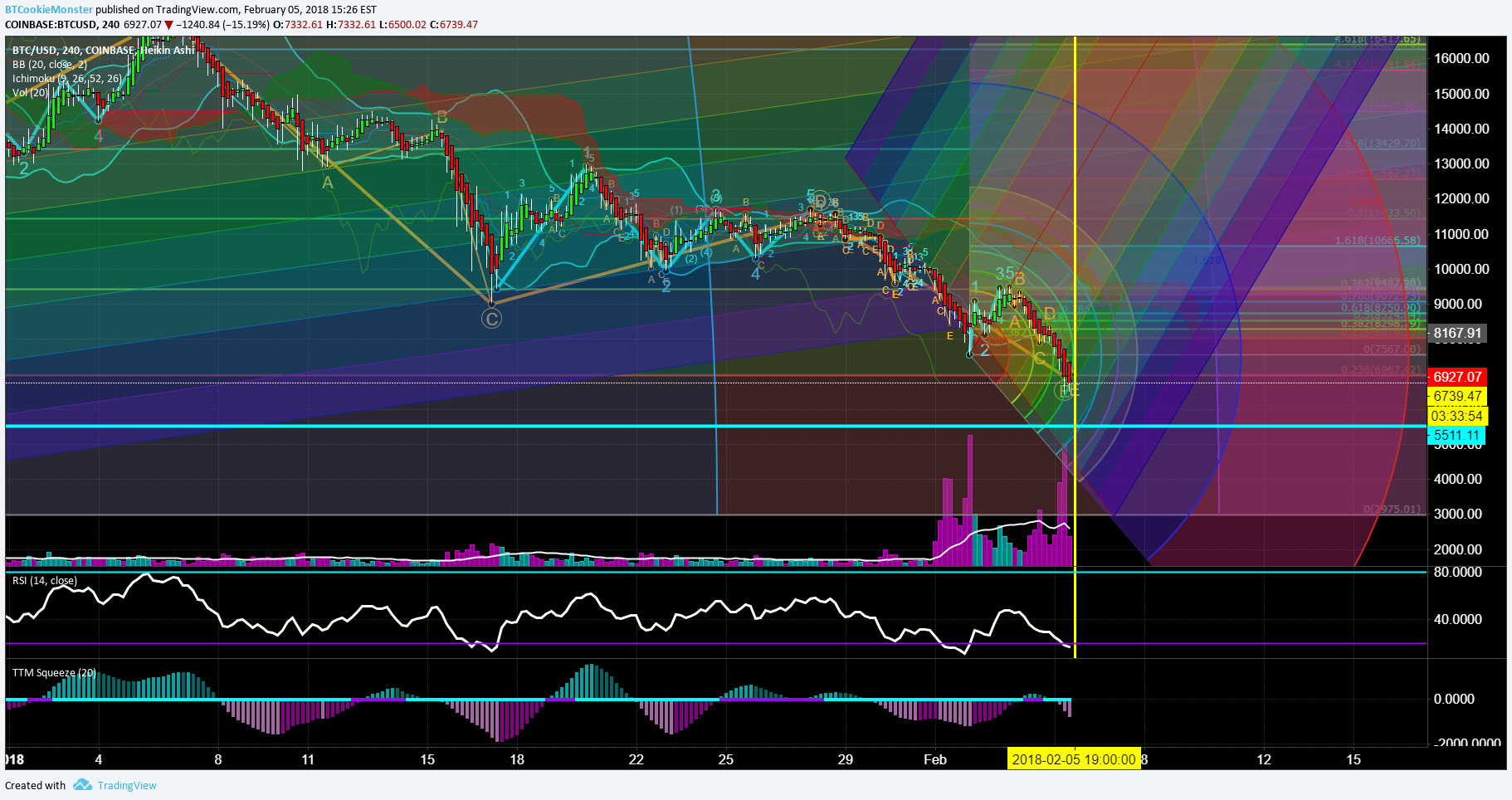Click the TradingView cloud logo icon
This screenshot has width=1512, height=800.
click(82, 785)
